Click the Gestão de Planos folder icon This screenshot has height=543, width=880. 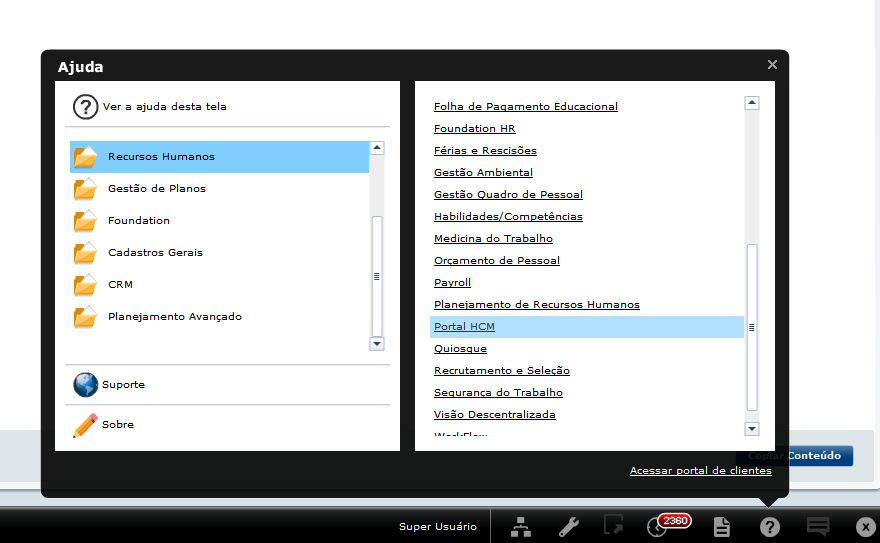click(85, 189)
